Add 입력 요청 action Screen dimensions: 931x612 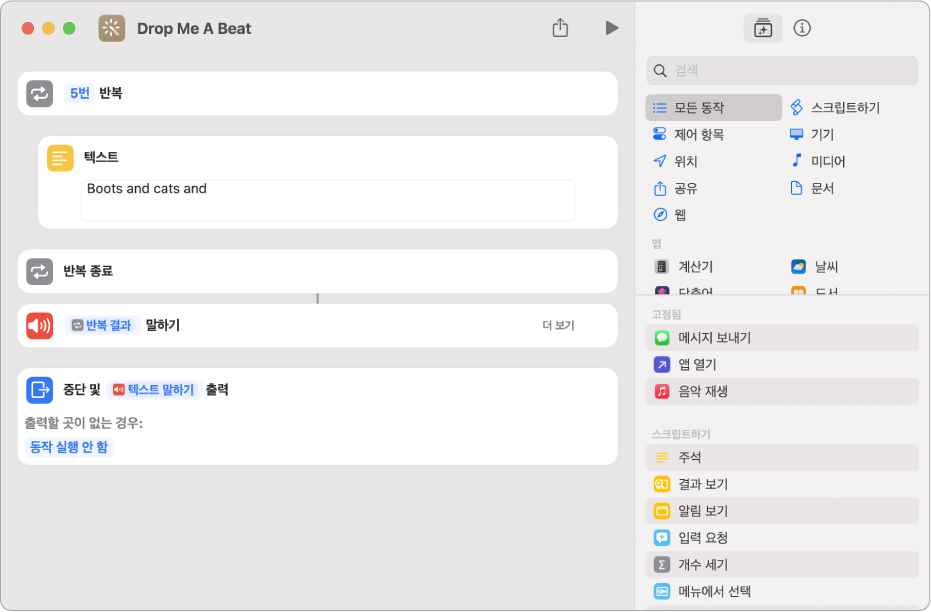point(782,538)
